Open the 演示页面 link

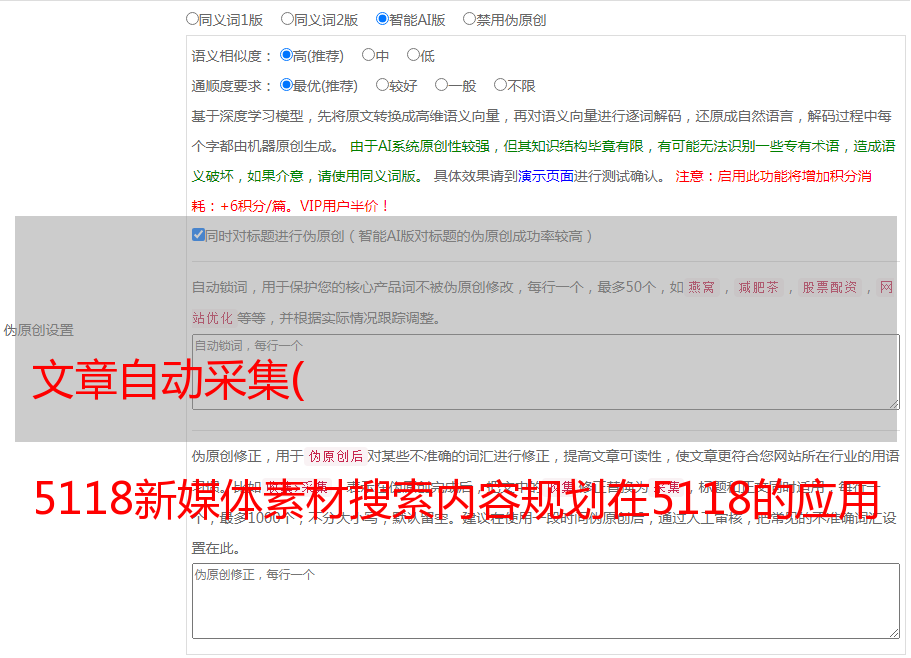click(x=546, y=176)
